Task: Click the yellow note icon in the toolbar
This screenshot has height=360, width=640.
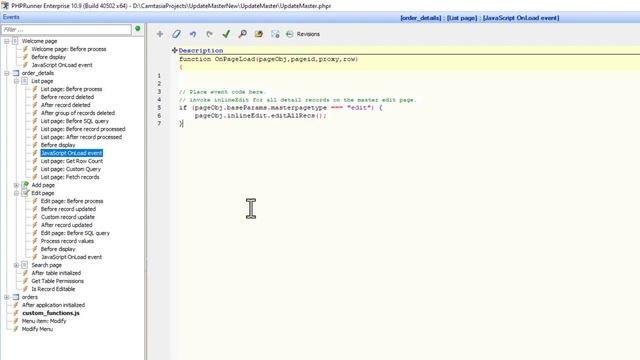Action: pos(259,34)
